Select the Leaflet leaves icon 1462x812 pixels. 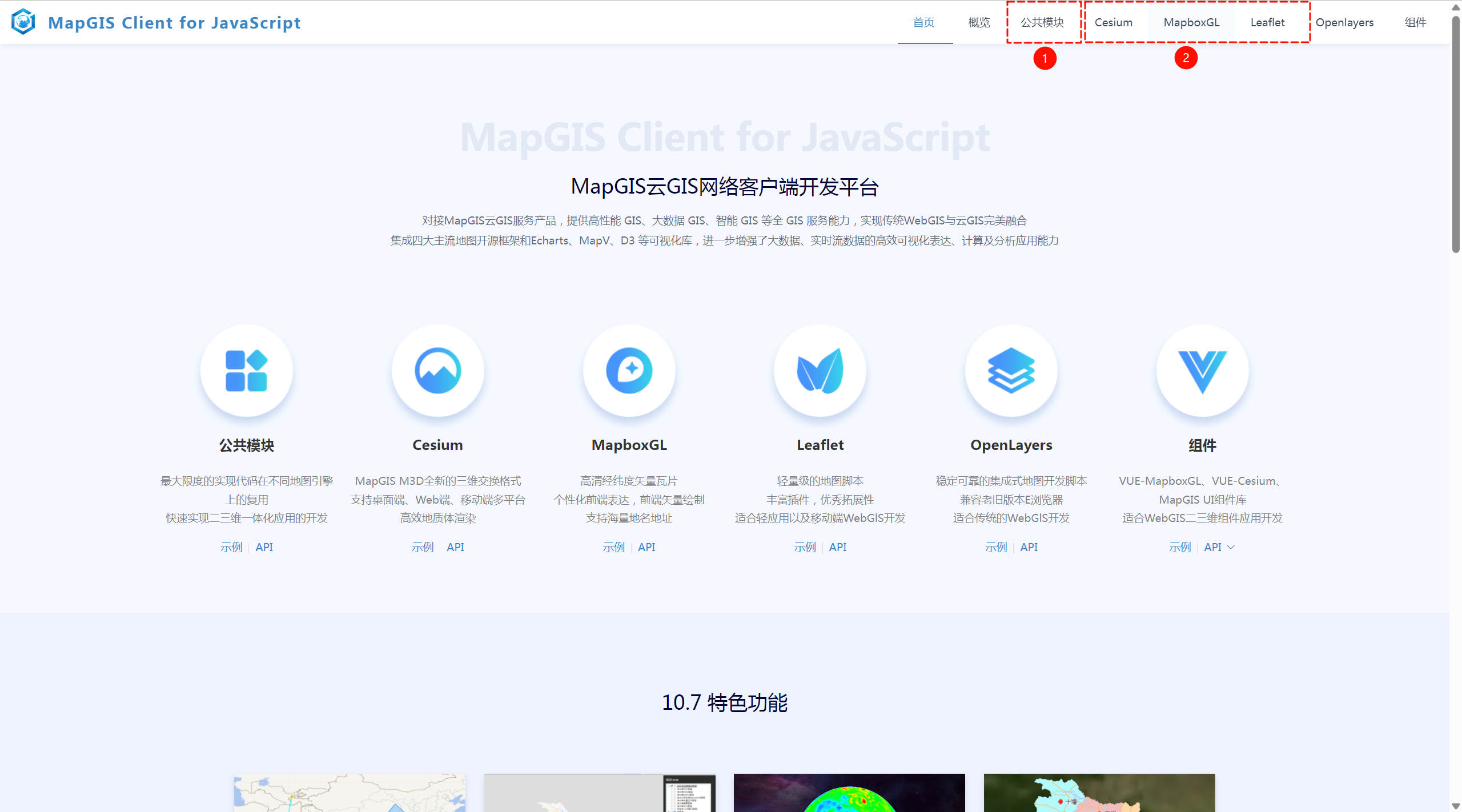click(820, 370)
